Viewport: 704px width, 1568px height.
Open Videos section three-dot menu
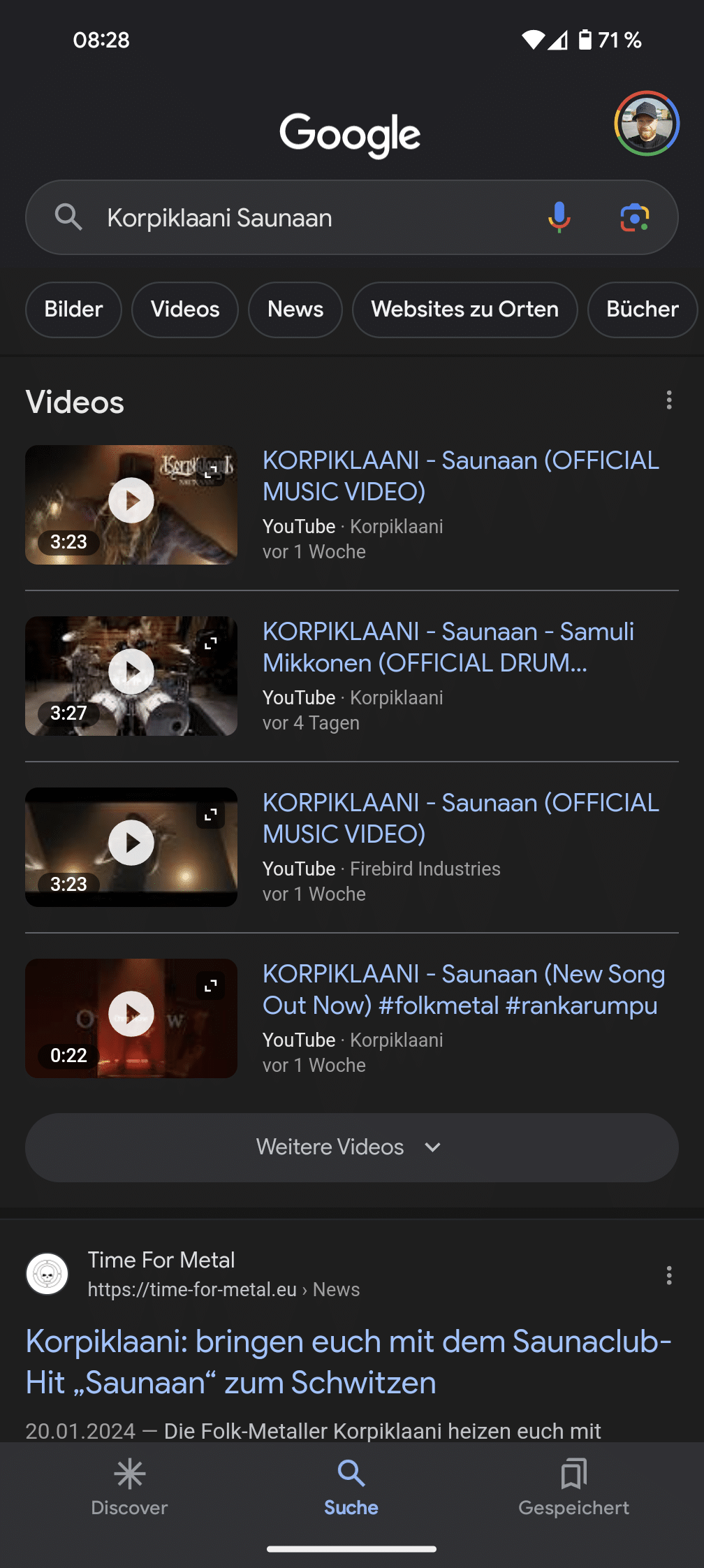tap(669, 400)
